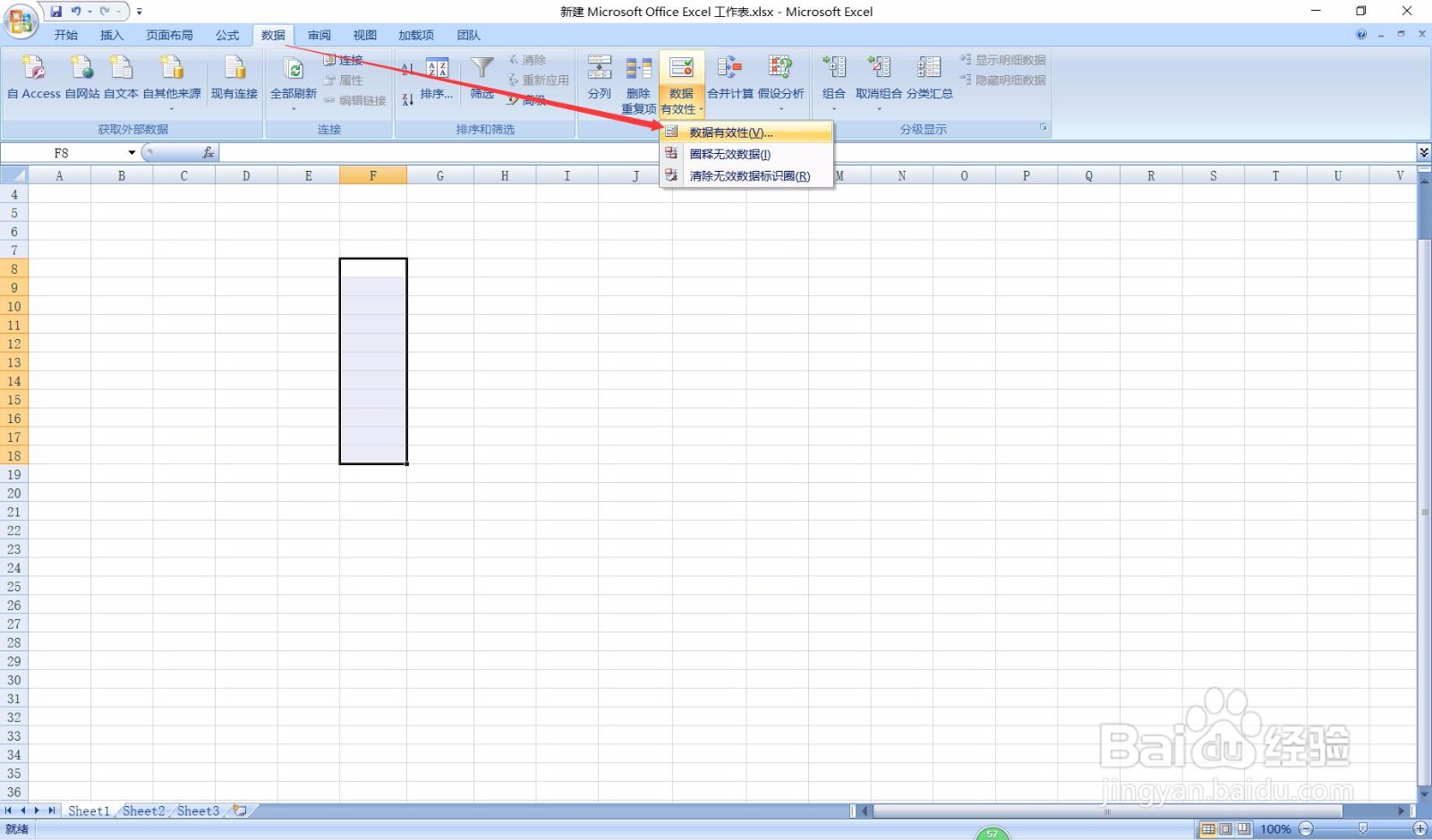Click the select-all corner of grid

click(13, 175)
